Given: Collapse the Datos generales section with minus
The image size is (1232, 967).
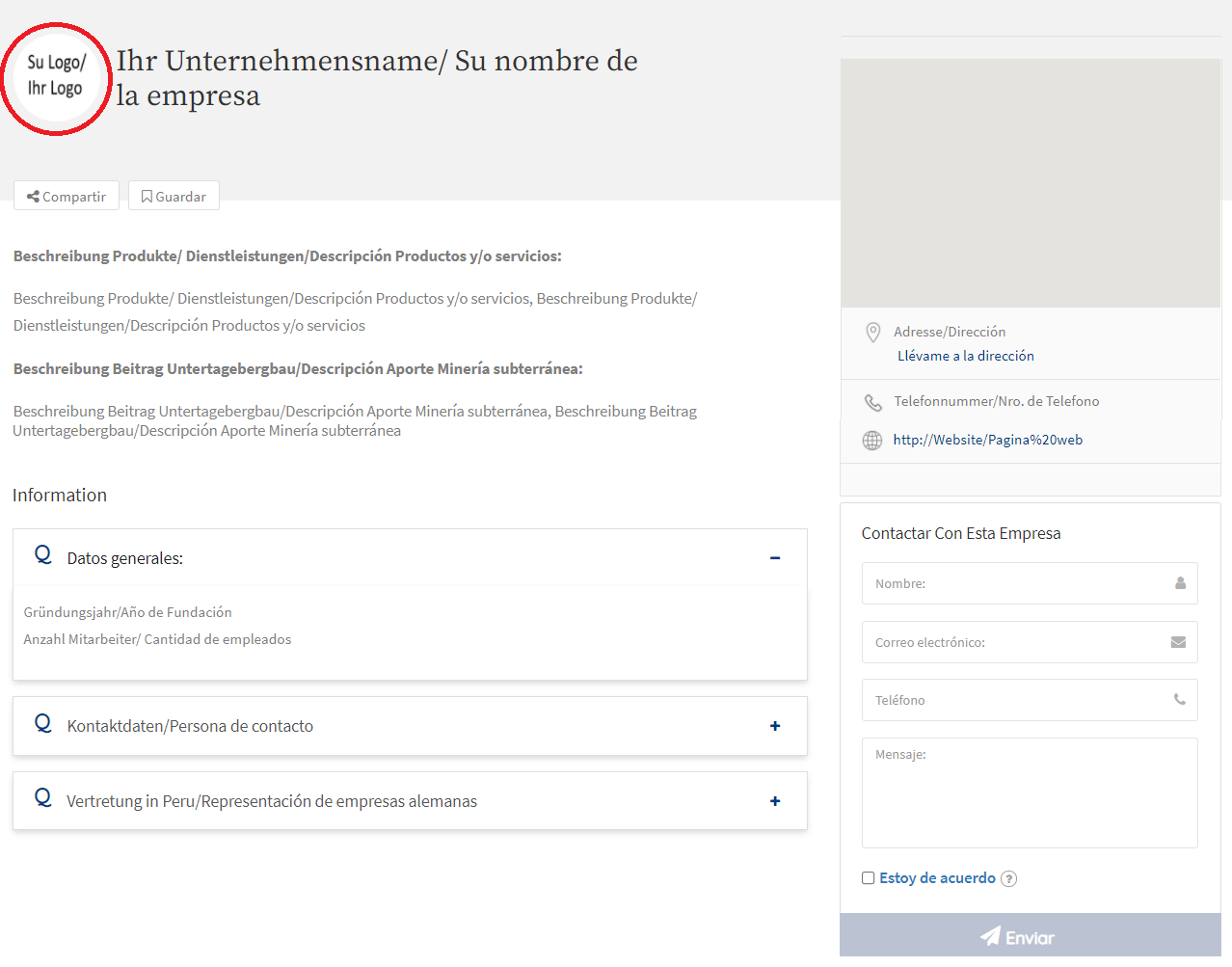Looking at the screenshot, I should click(775, 558).
